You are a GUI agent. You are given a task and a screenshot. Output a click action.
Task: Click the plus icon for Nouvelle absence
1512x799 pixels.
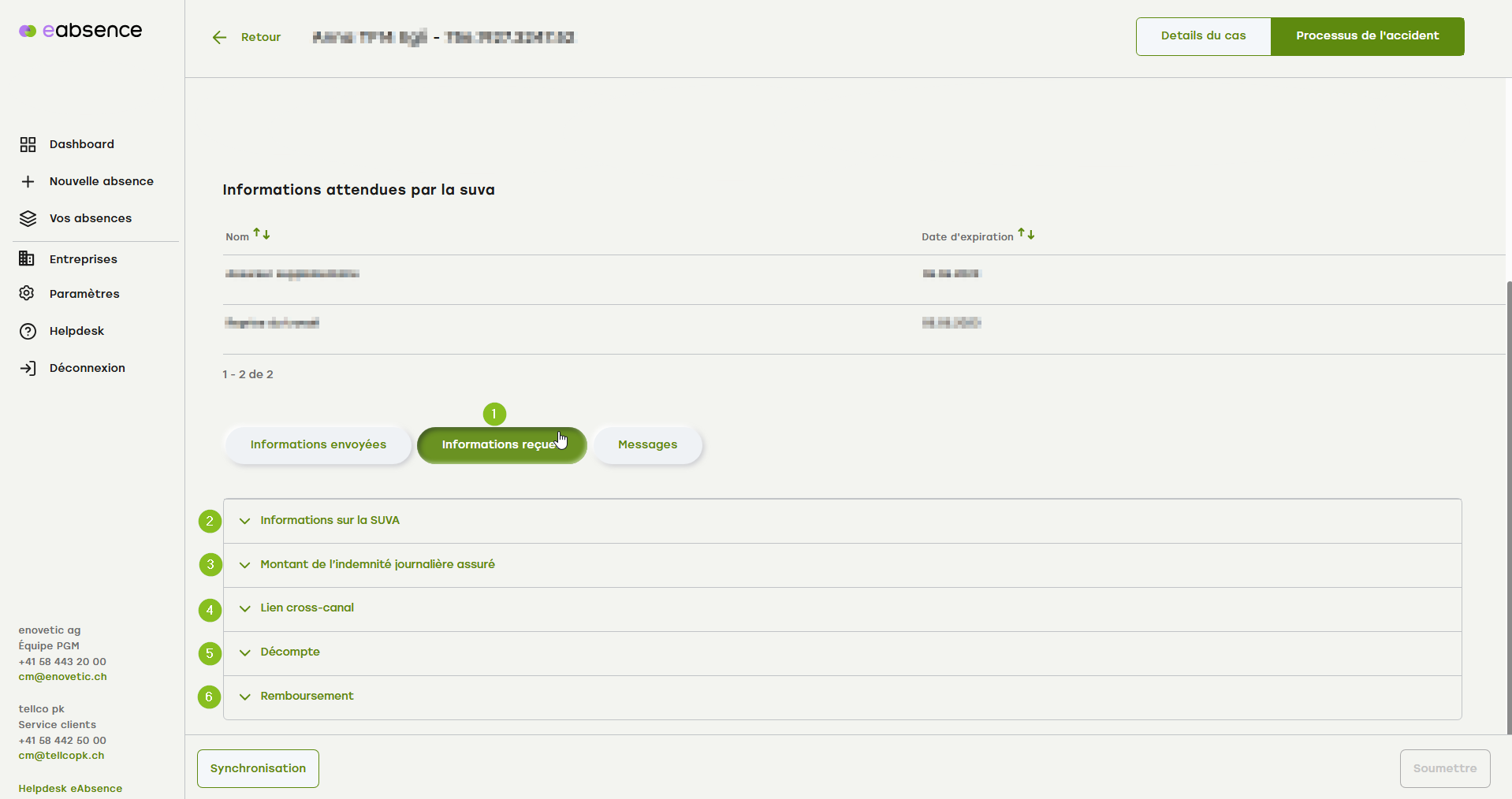(x=28, y=182)
